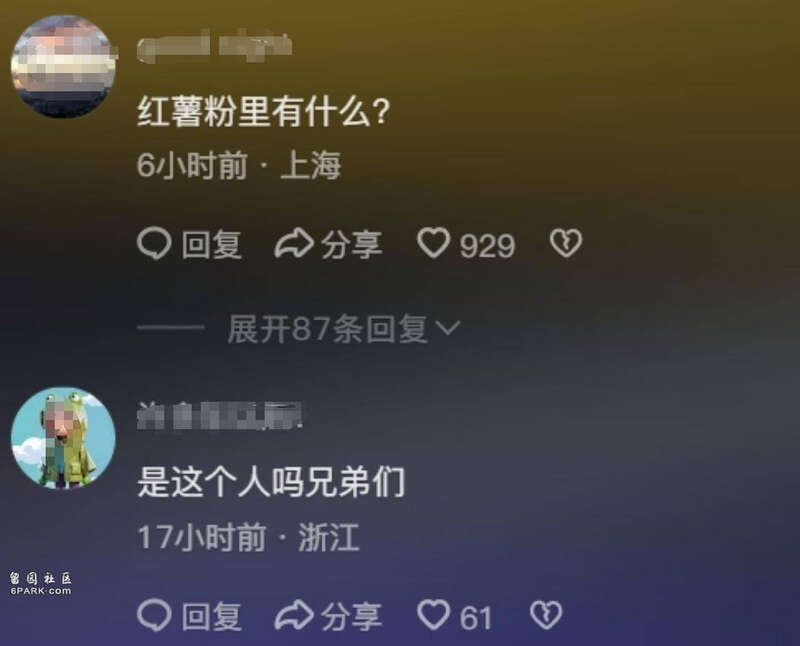Open the first commenter's blurred avatar

[63, 67]
